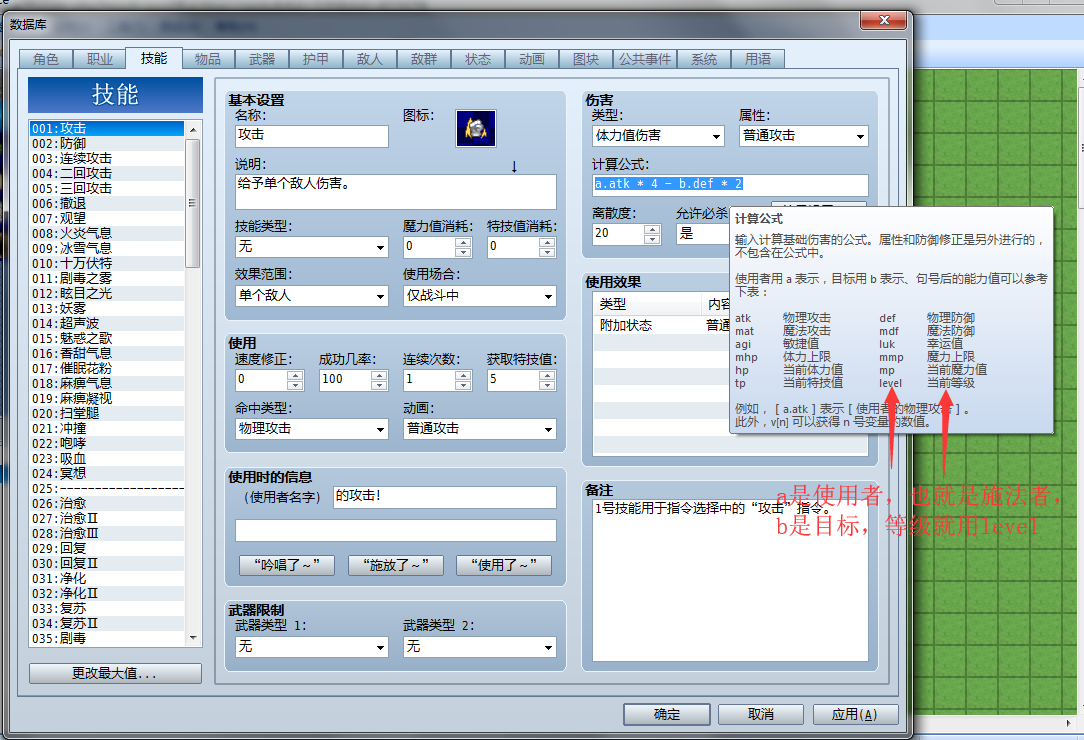Click the 计算公式 formula field

click(730, 185)
